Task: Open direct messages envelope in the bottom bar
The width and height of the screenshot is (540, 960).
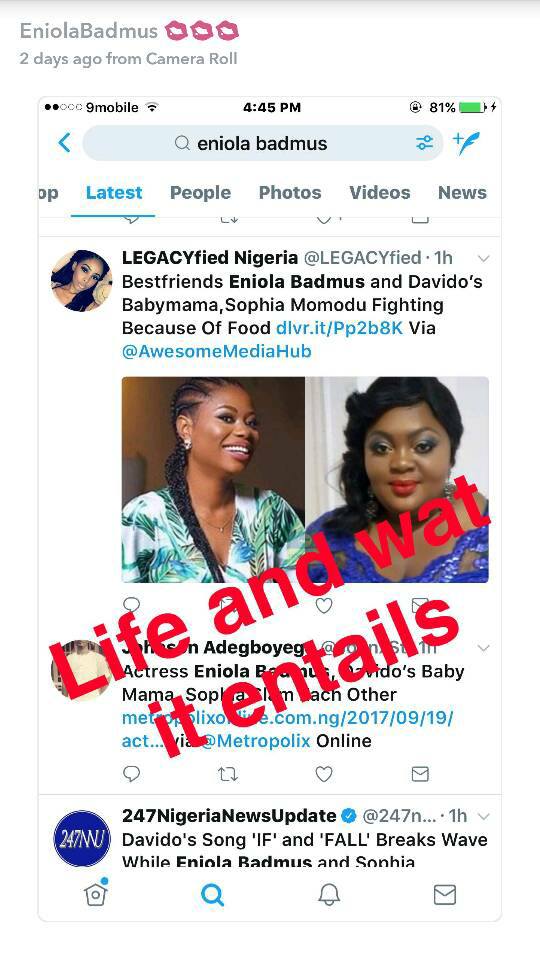Action: point(445,894)
